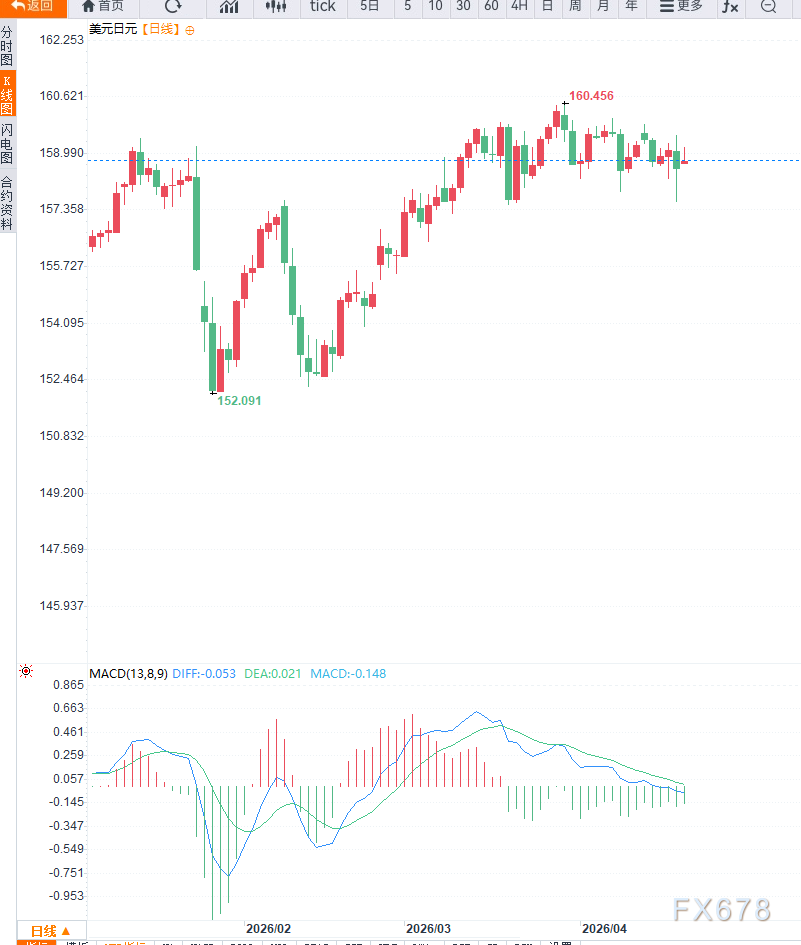Select the 4H timeframe

tap(519, 7)
